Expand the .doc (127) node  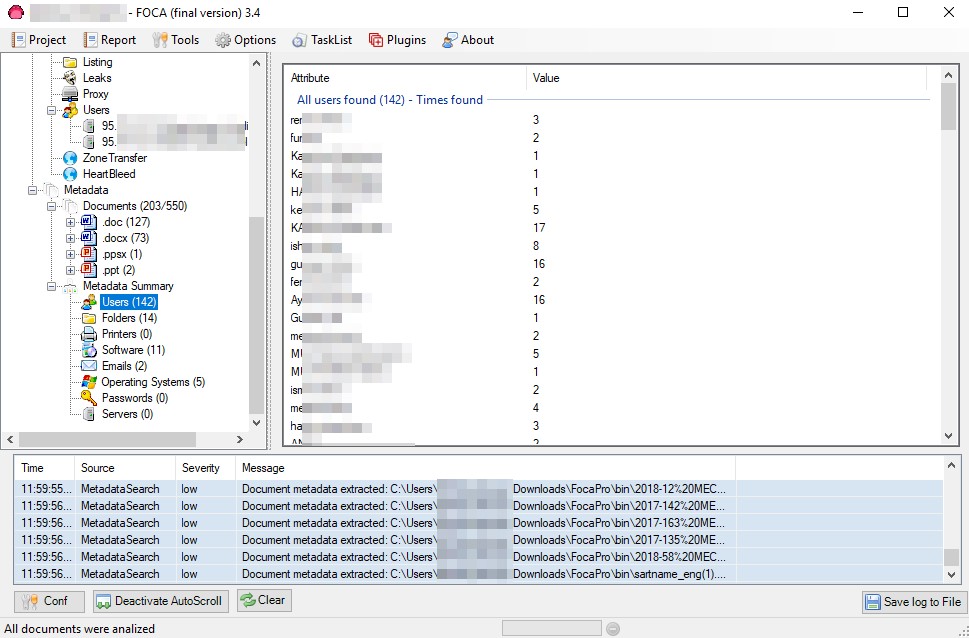[x=70, y=223]
